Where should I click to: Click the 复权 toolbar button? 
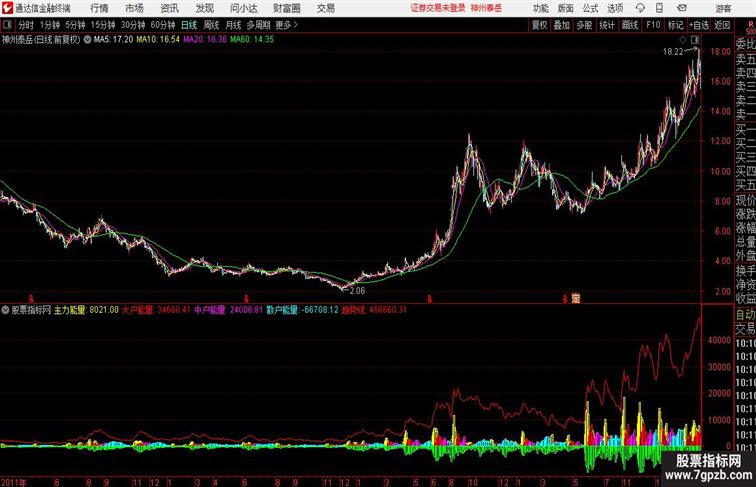539,25
